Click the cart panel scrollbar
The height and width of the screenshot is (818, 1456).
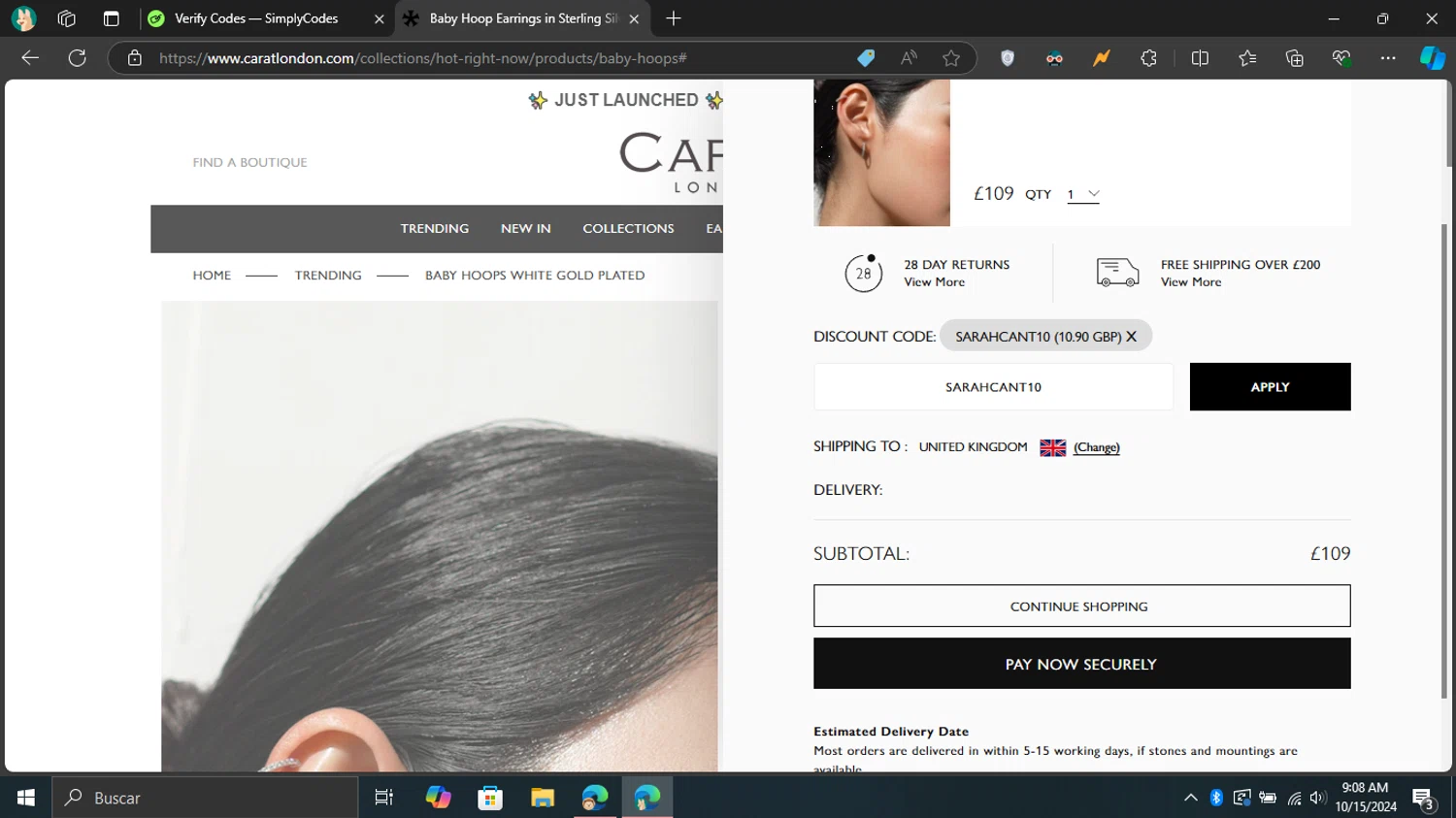tap(1444, 461)
